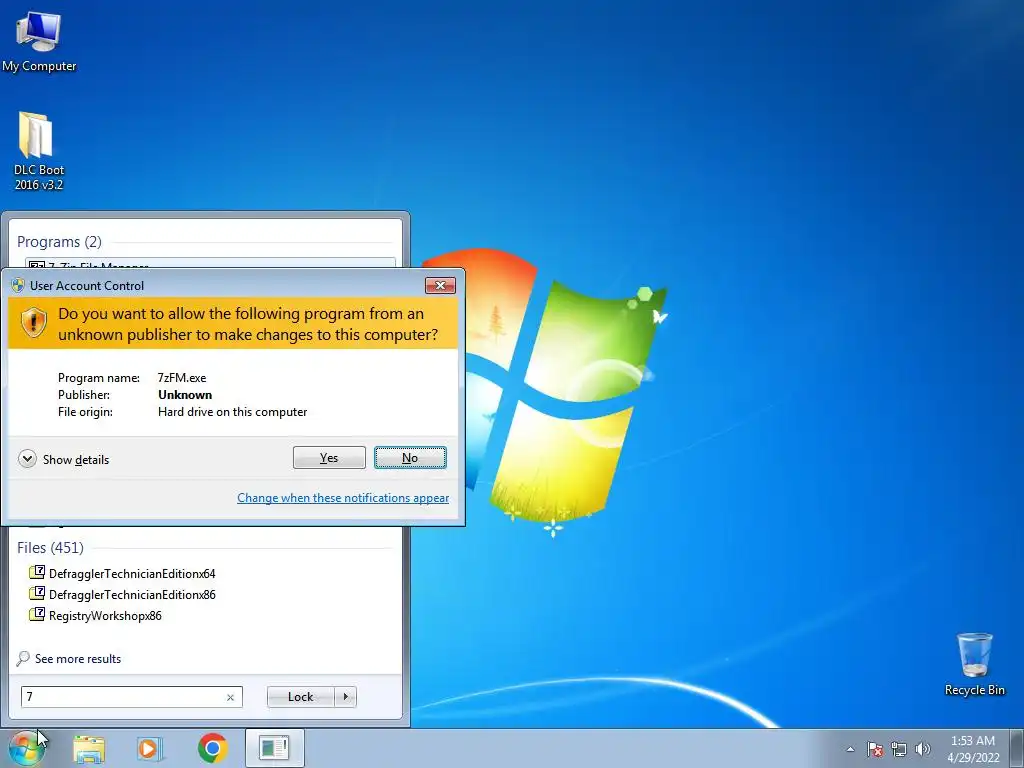This screenshot has height=768, width=1024.
Task: Open DefragglerTechnicianEditionx64 file result
Action: pos(122,573)
